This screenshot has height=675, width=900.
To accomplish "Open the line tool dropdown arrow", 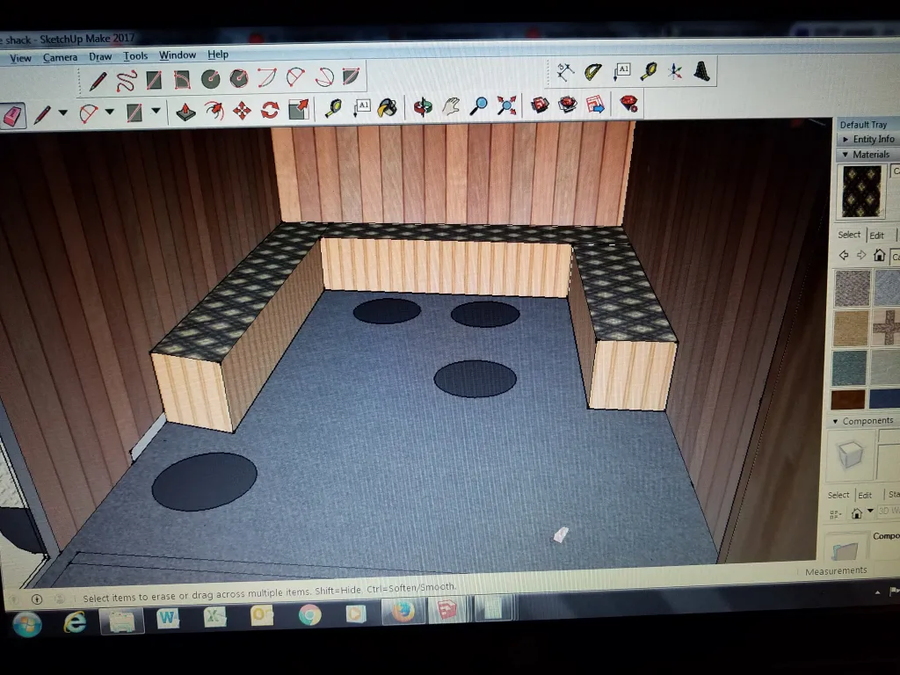I will coord(63,112).
